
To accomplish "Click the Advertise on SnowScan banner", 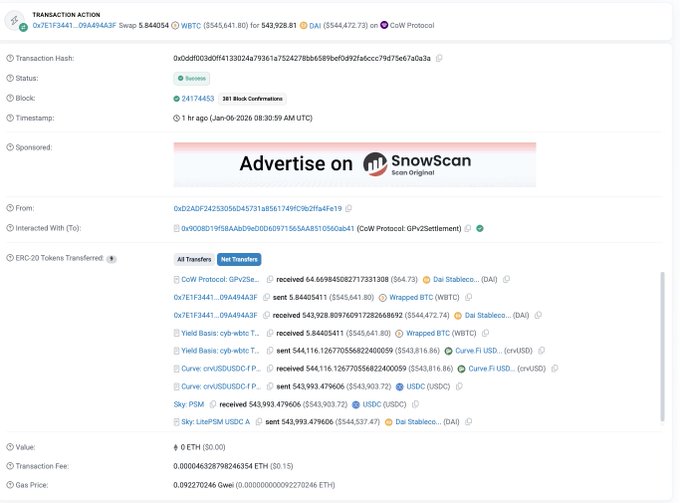I will tap(355, 164).
